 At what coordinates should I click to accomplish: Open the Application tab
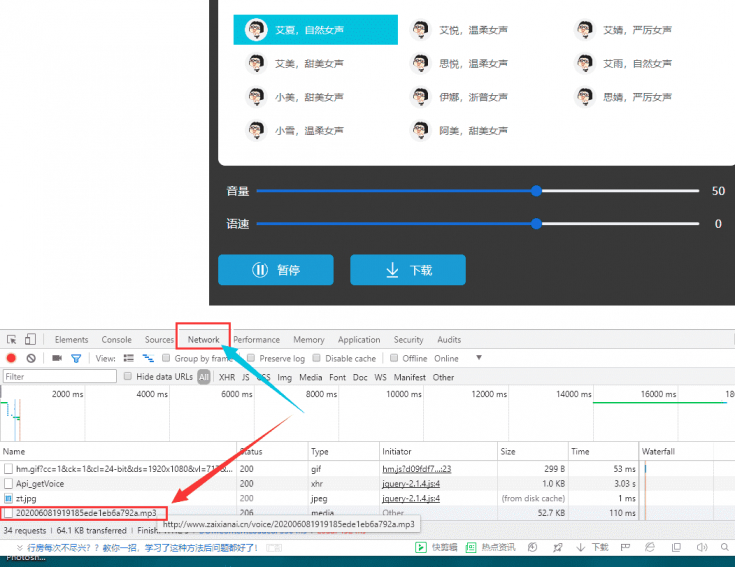coord(359,340)
